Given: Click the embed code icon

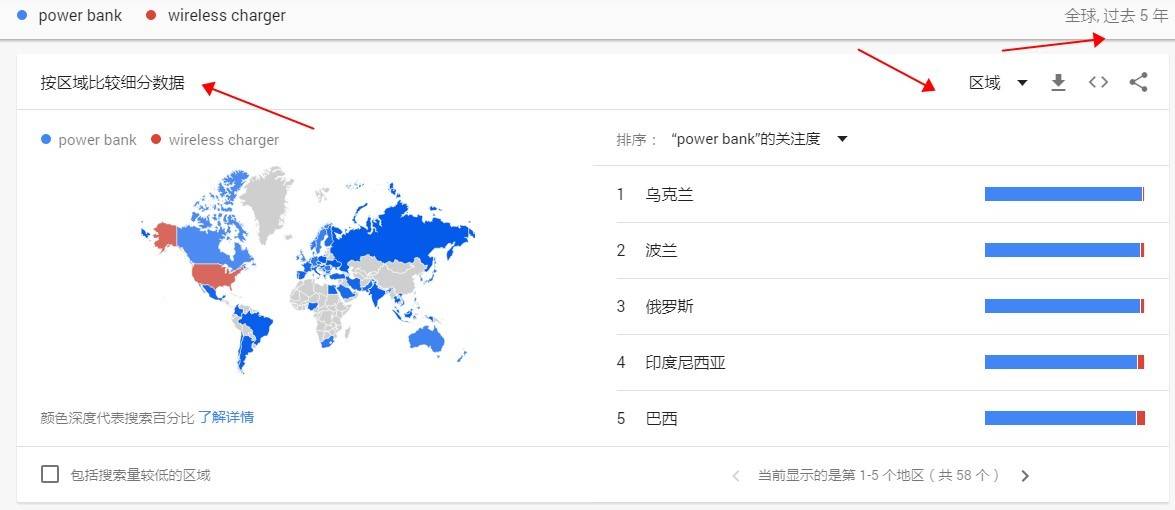Looking at the screenshot, I should pos(1098,83).
